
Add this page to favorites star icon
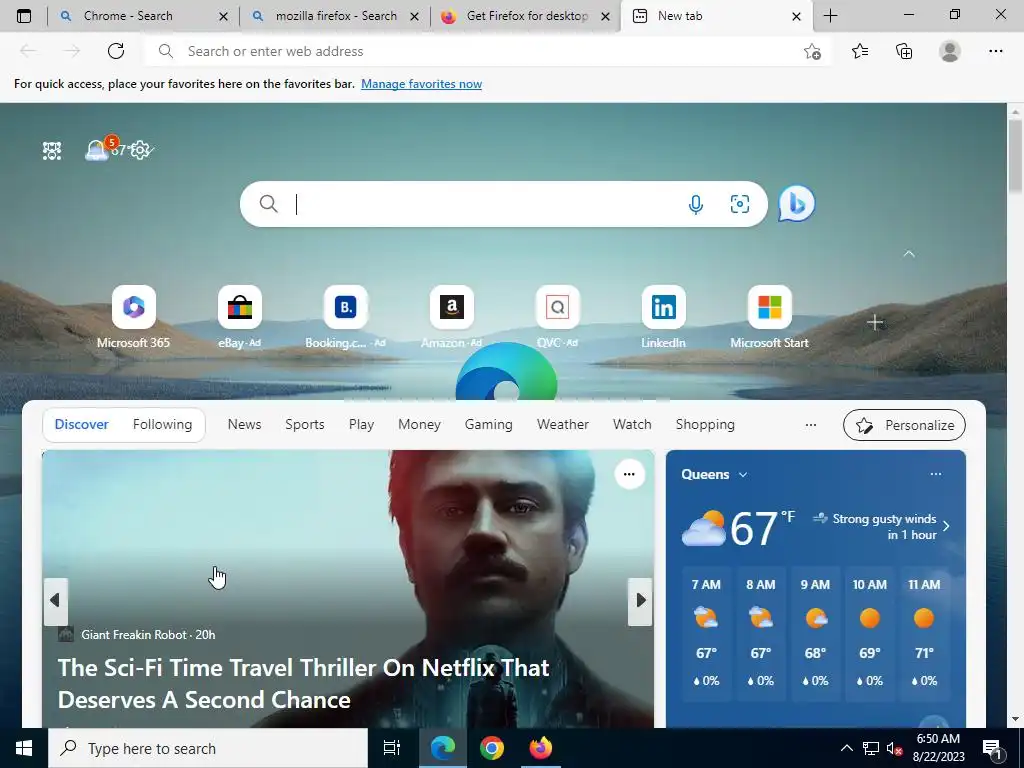click(812, 51)
